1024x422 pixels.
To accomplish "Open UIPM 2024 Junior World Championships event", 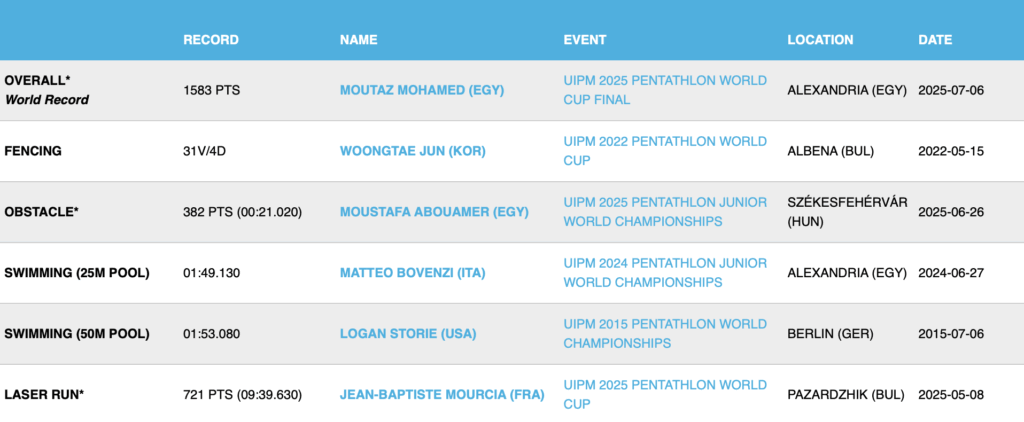I will (665, 273).
